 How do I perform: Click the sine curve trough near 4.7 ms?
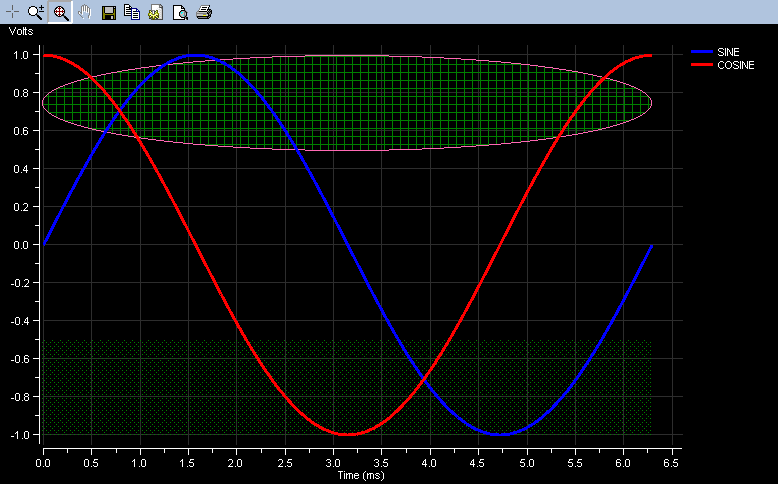coord(499,434)
